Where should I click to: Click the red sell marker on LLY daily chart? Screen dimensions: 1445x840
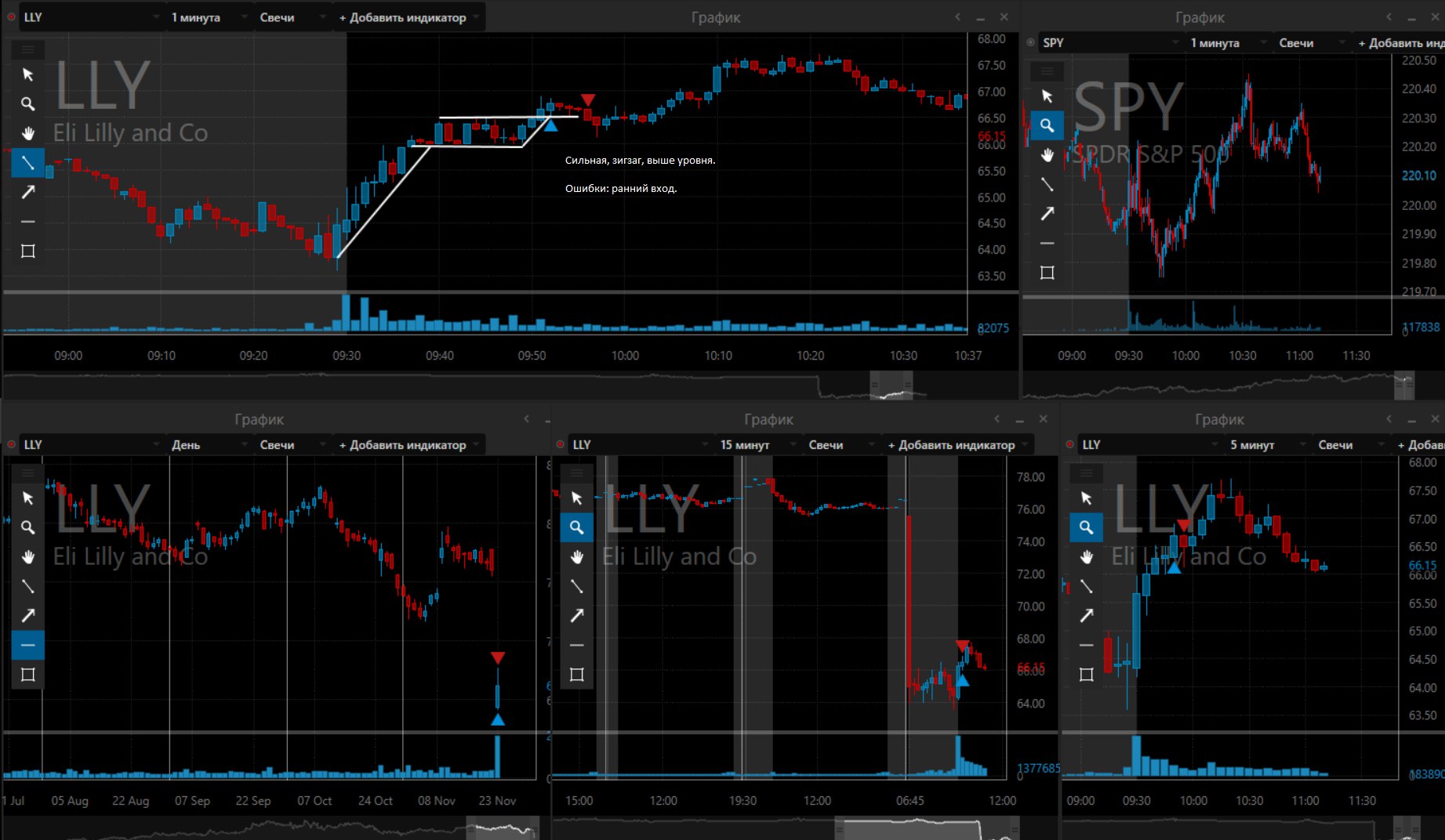[x=498, y=657]
